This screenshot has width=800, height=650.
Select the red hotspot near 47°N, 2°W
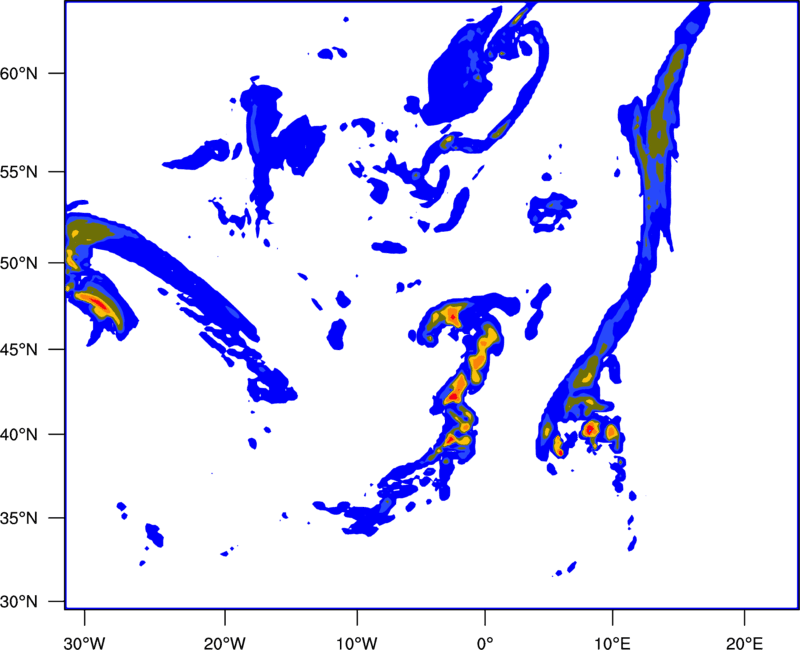pyautogui.click(x=453, y=316)
